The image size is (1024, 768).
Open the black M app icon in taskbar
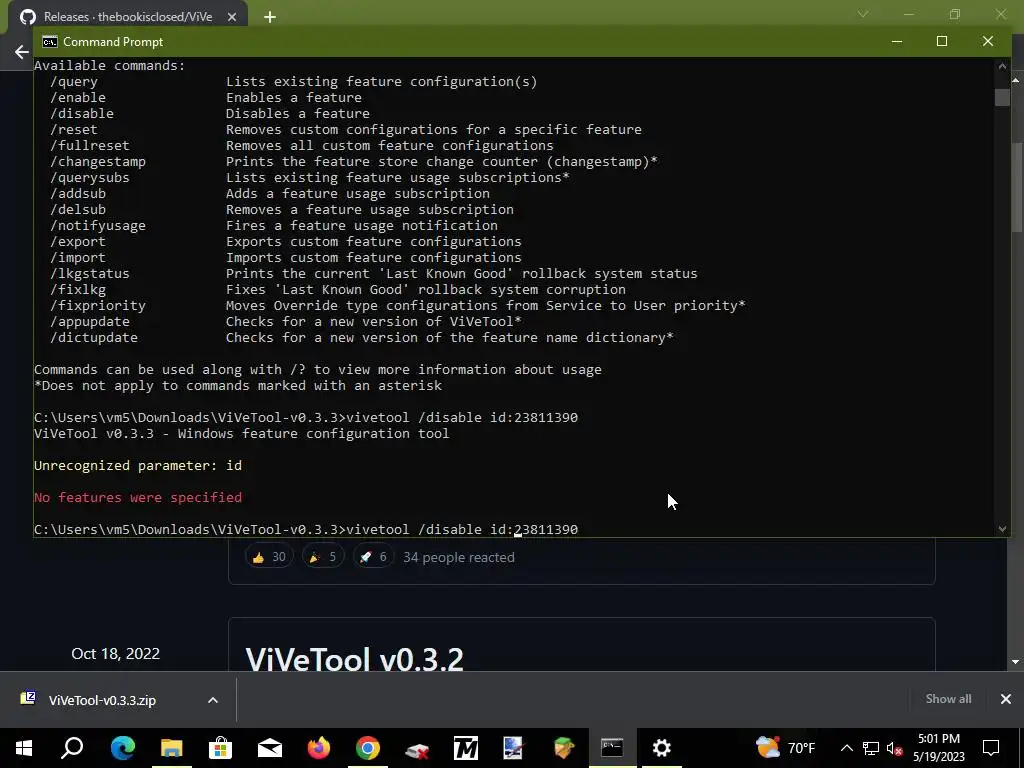pos(466,748)
